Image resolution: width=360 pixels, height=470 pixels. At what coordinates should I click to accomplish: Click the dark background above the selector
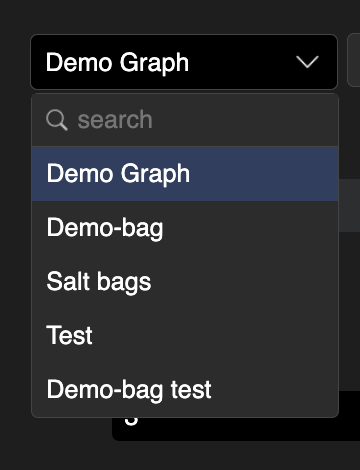pyautogui.click(x=180, y=16)
